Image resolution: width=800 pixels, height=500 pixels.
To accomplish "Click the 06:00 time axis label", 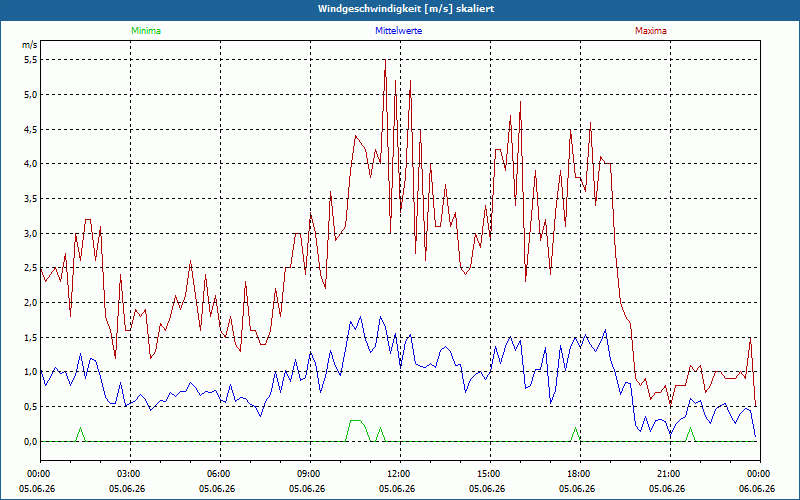I will coord(220,474).
